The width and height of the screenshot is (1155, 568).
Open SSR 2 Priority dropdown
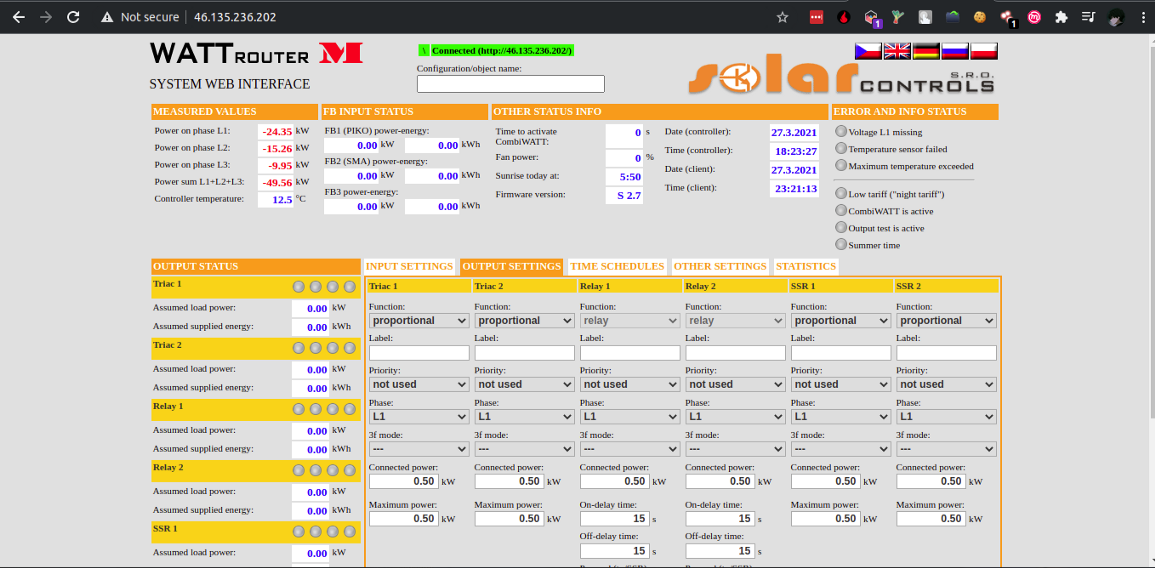947,385
